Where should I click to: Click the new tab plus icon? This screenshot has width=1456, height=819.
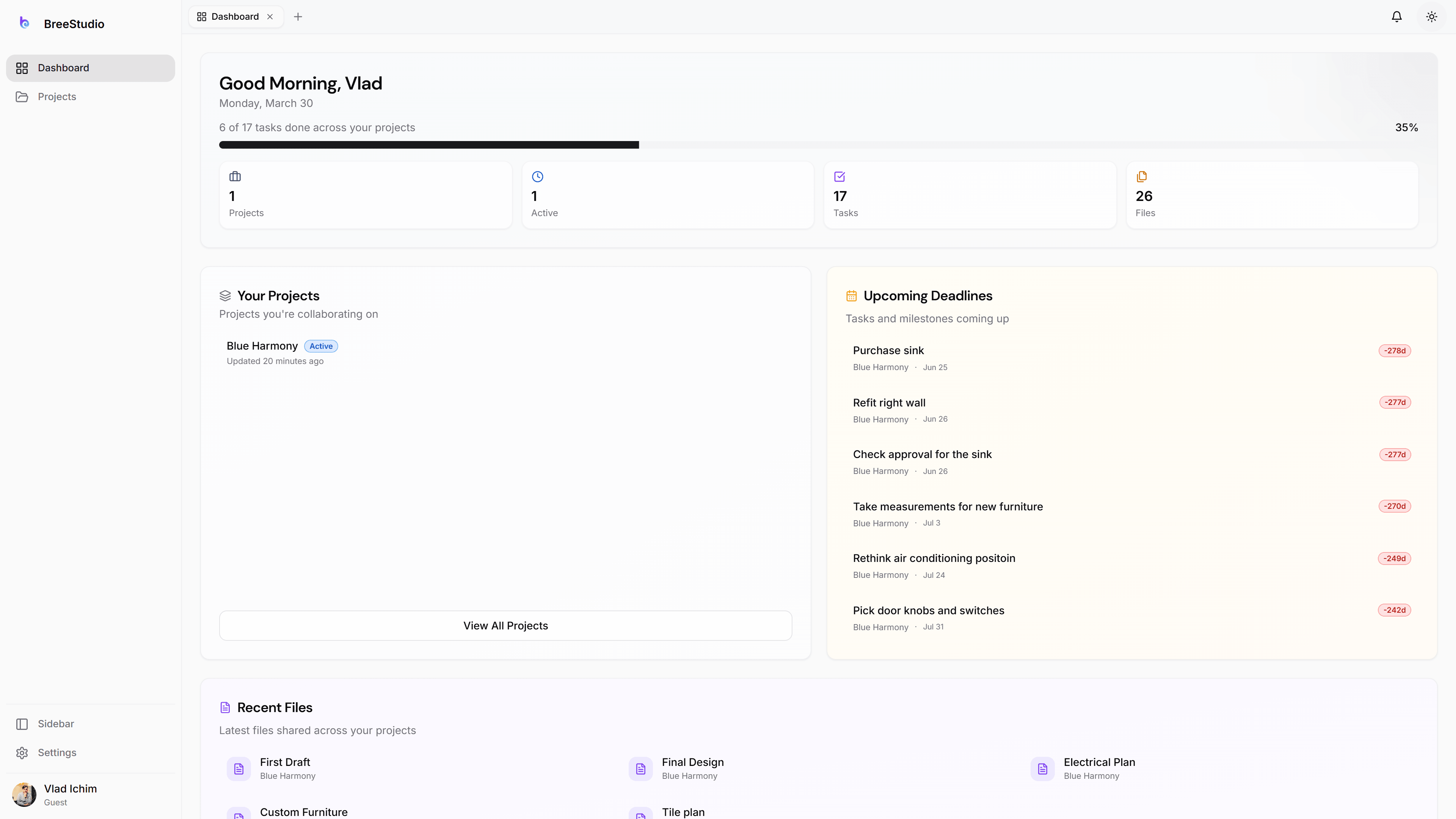pyautogui.click(x=298, y=17)
